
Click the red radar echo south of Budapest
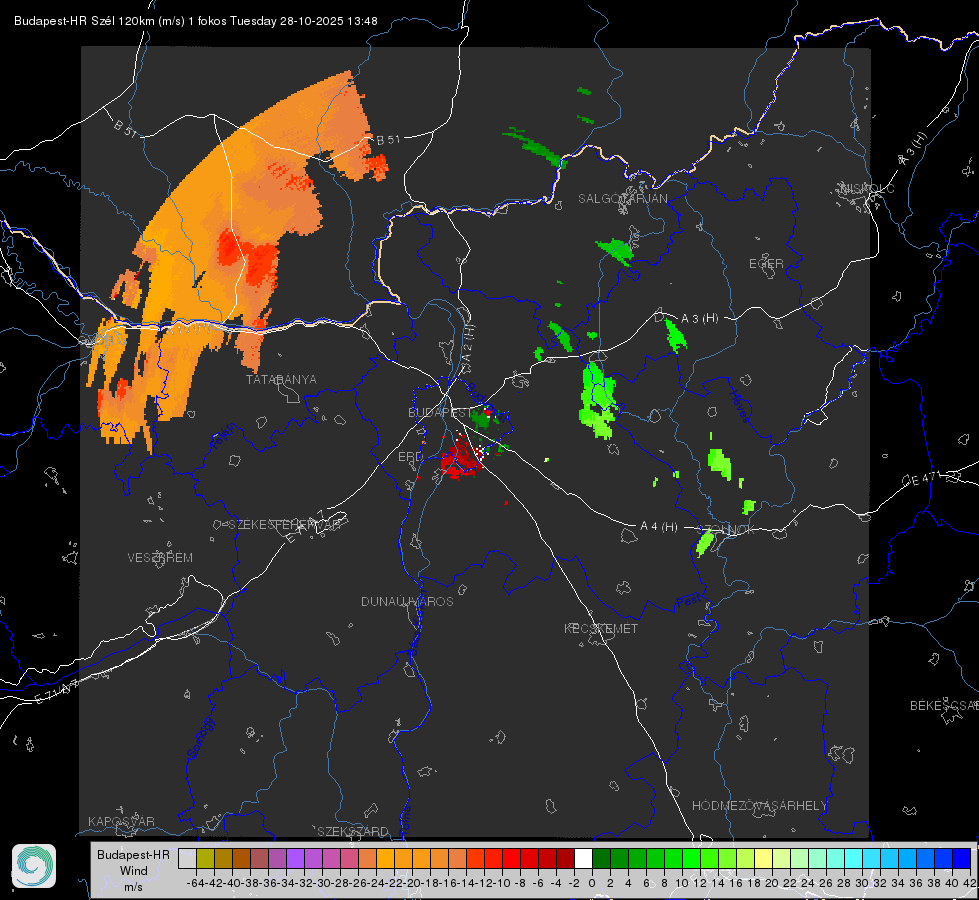point(461,459)
